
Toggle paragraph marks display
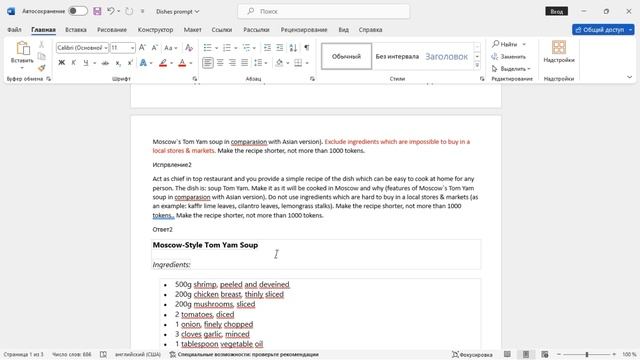click(x=307, y=48)
